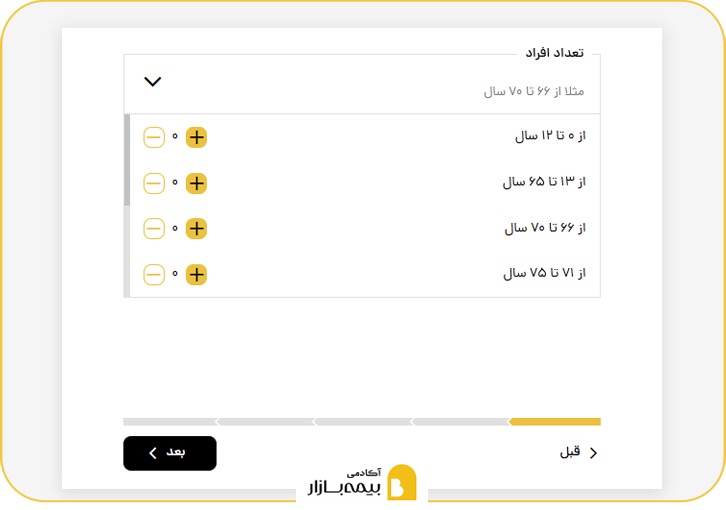This screenshot has width=726, height=510.
Task: Decrease count for ages 0 to 12
Action: [x=154, y=137]
